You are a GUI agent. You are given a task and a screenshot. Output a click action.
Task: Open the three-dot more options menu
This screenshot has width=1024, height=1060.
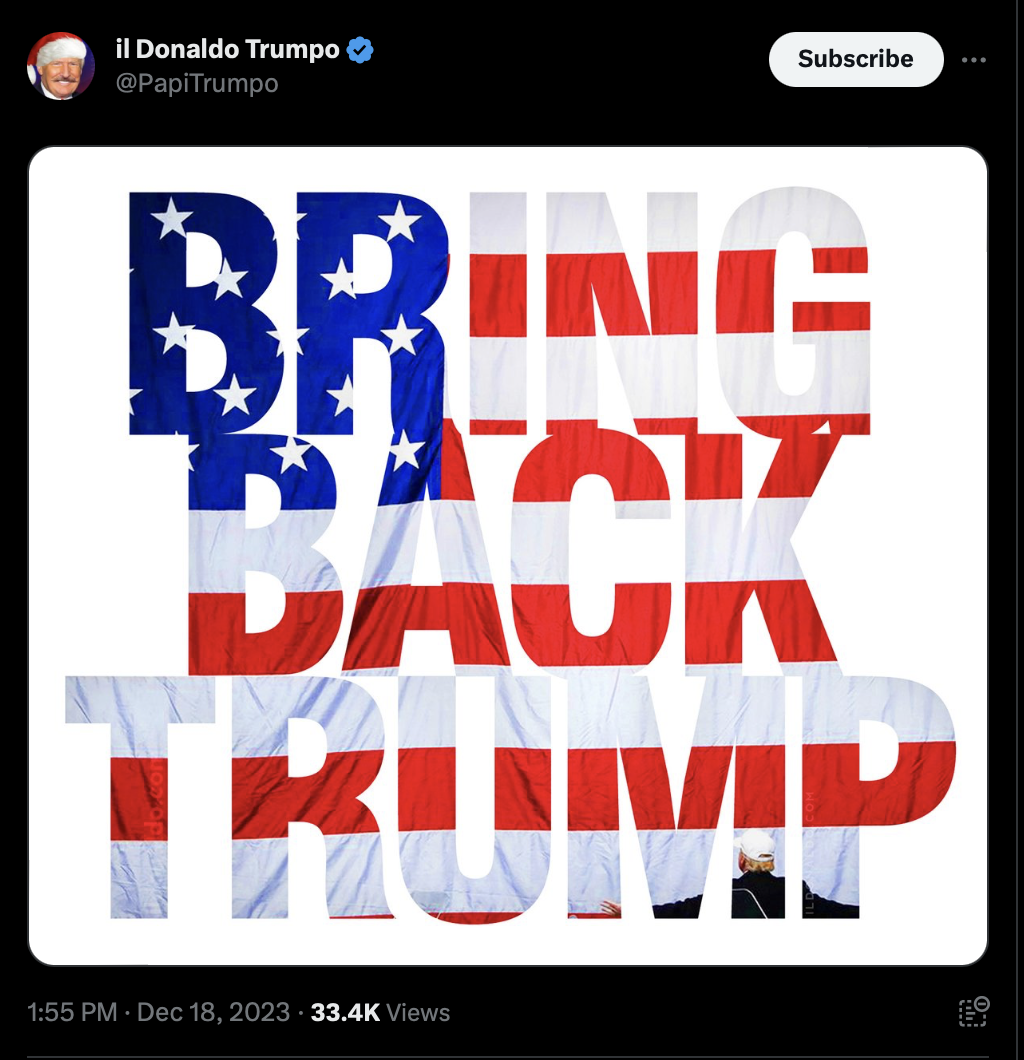point(973,59)
